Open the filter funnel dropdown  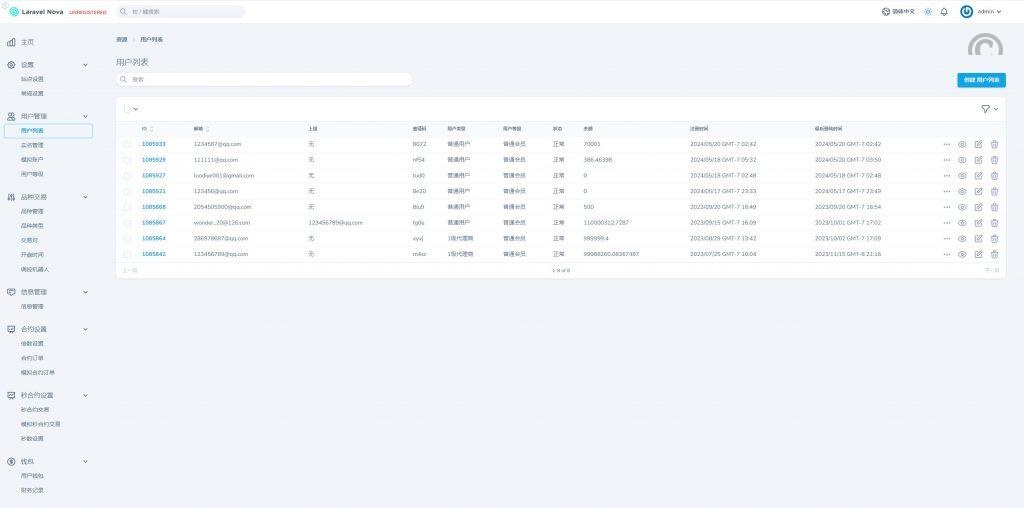point(989,108)
